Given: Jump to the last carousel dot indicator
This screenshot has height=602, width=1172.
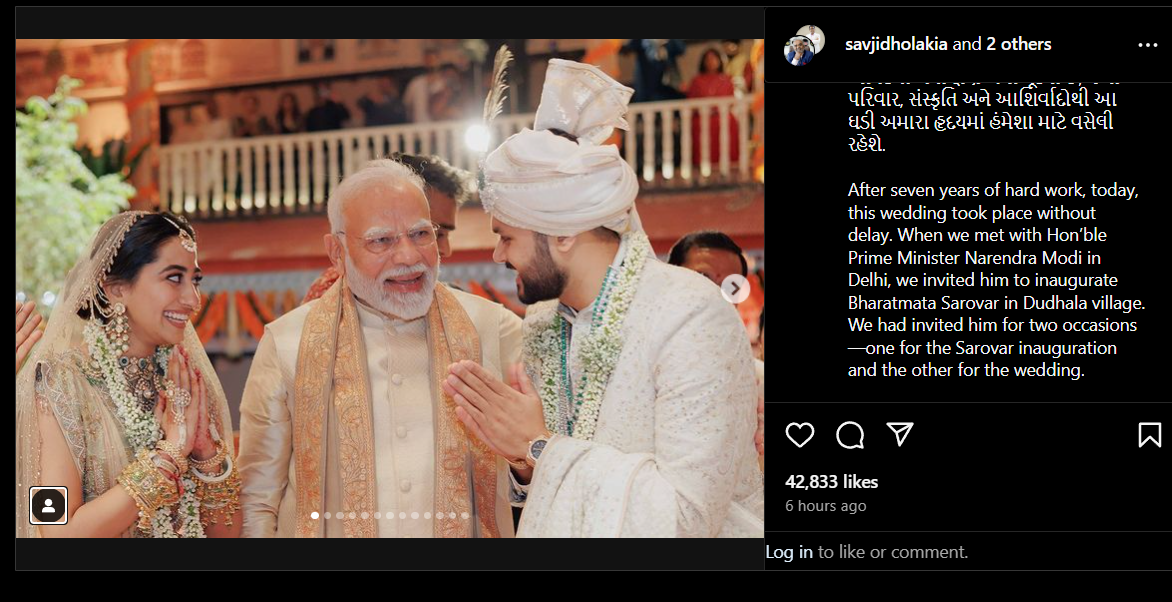Looking at the screenshot, I should (466, 515).
